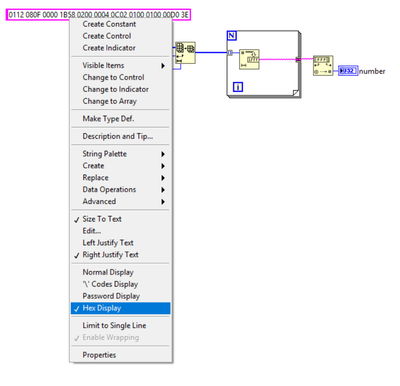Click the U32 number indicator terminal

tap(348, 71)
